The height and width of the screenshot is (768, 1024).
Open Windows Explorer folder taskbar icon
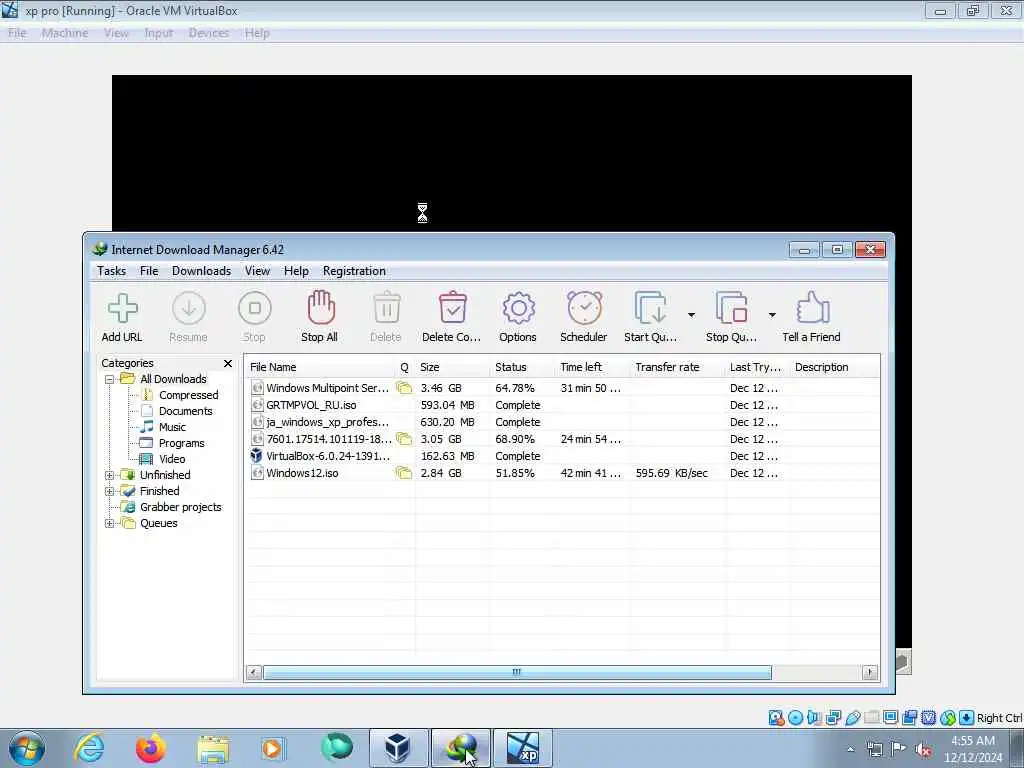(x=213, y=748)
